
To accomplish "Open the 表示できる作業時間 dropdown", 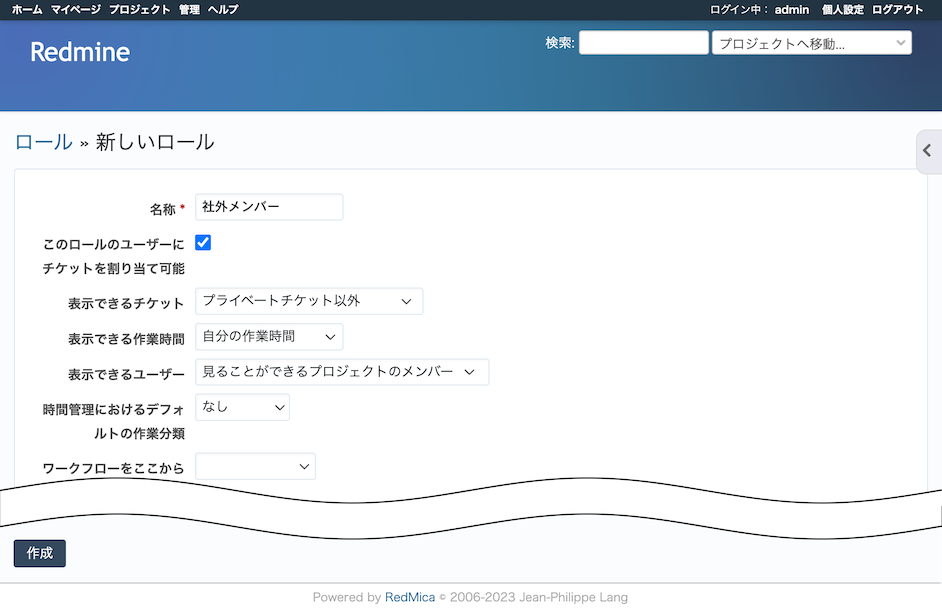I will point(269,337).
